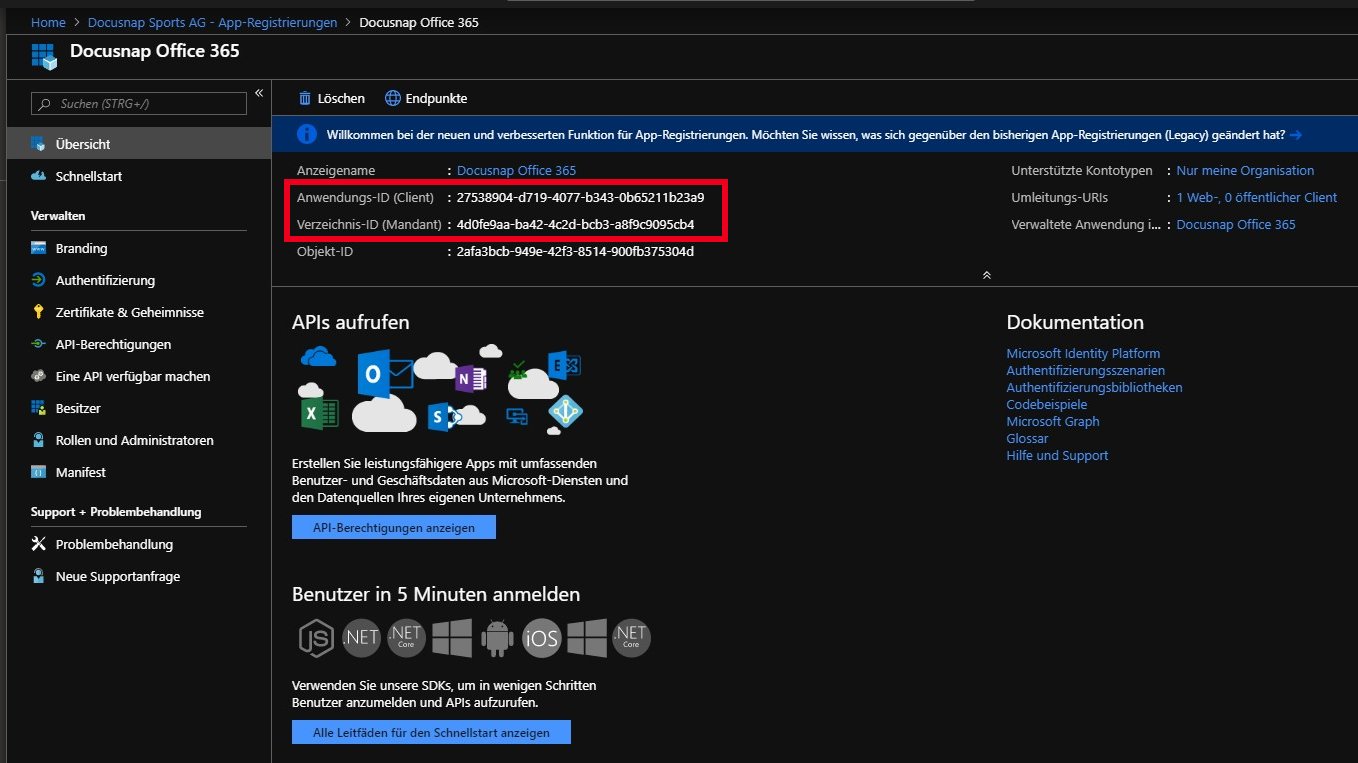The width and height of the screenshot is (1358, 763).
Task: Click the Schnellstart cloud icon
Action: click(x=39, y=176)
